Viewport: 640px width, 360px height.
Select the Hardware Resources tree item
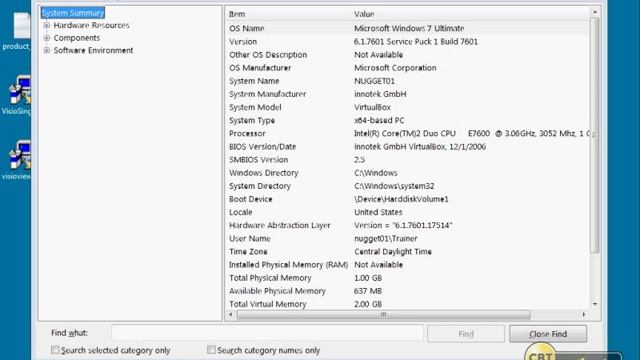[x=91, y=25]
